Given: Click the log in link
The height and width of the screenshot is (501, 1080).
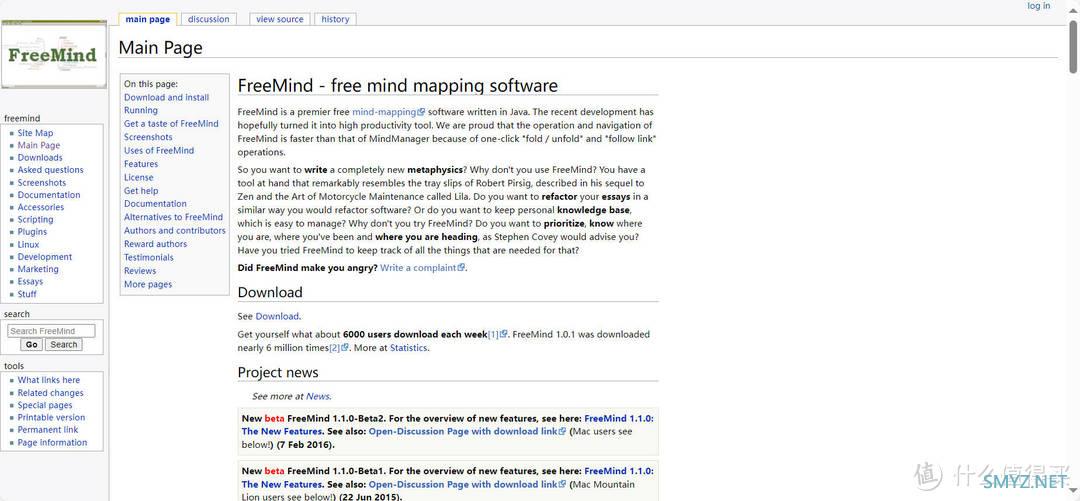Looking at the screenshot, I should point(1038,6).
